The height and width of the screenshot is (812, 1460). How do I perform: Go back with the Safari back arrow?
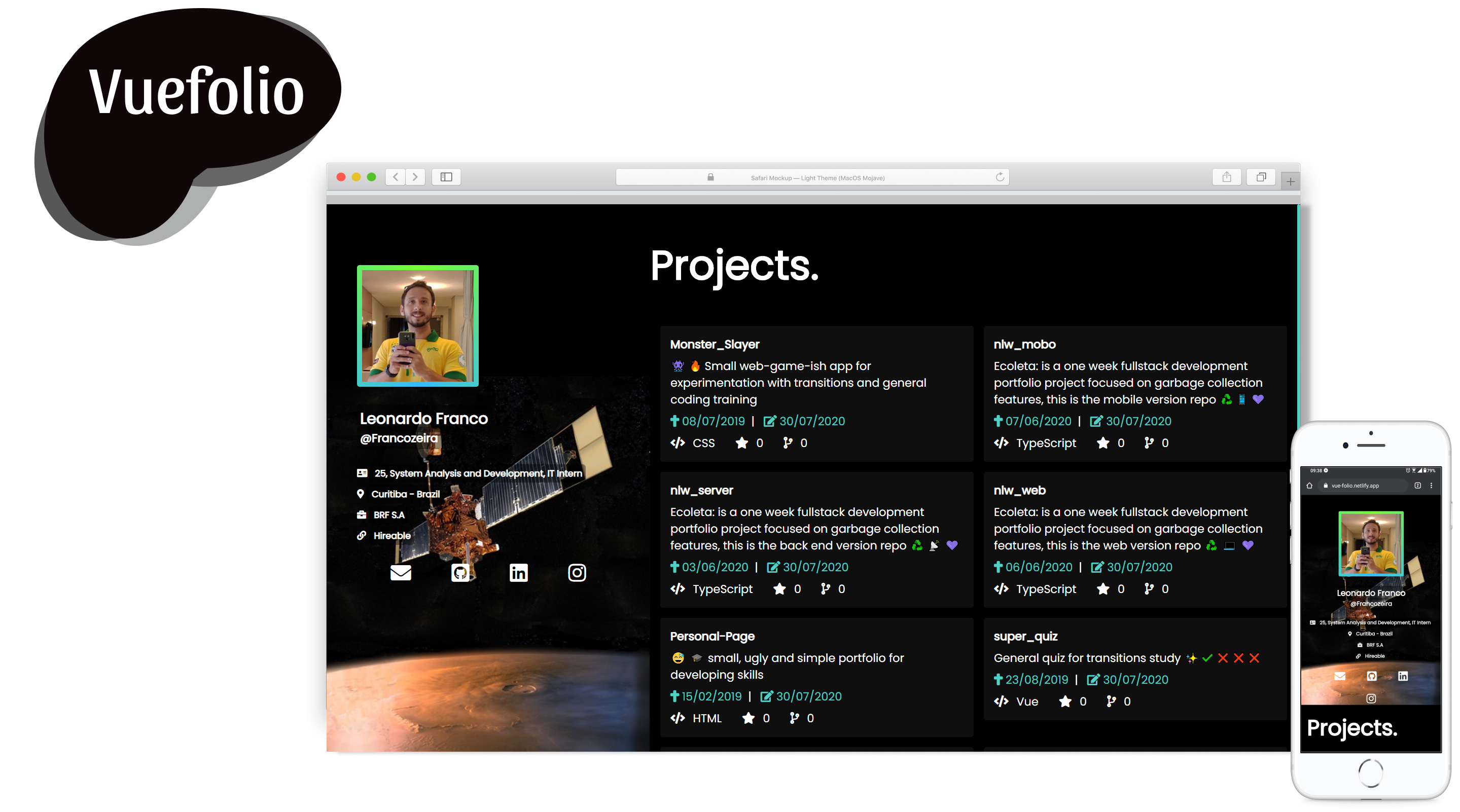(396, 177)
